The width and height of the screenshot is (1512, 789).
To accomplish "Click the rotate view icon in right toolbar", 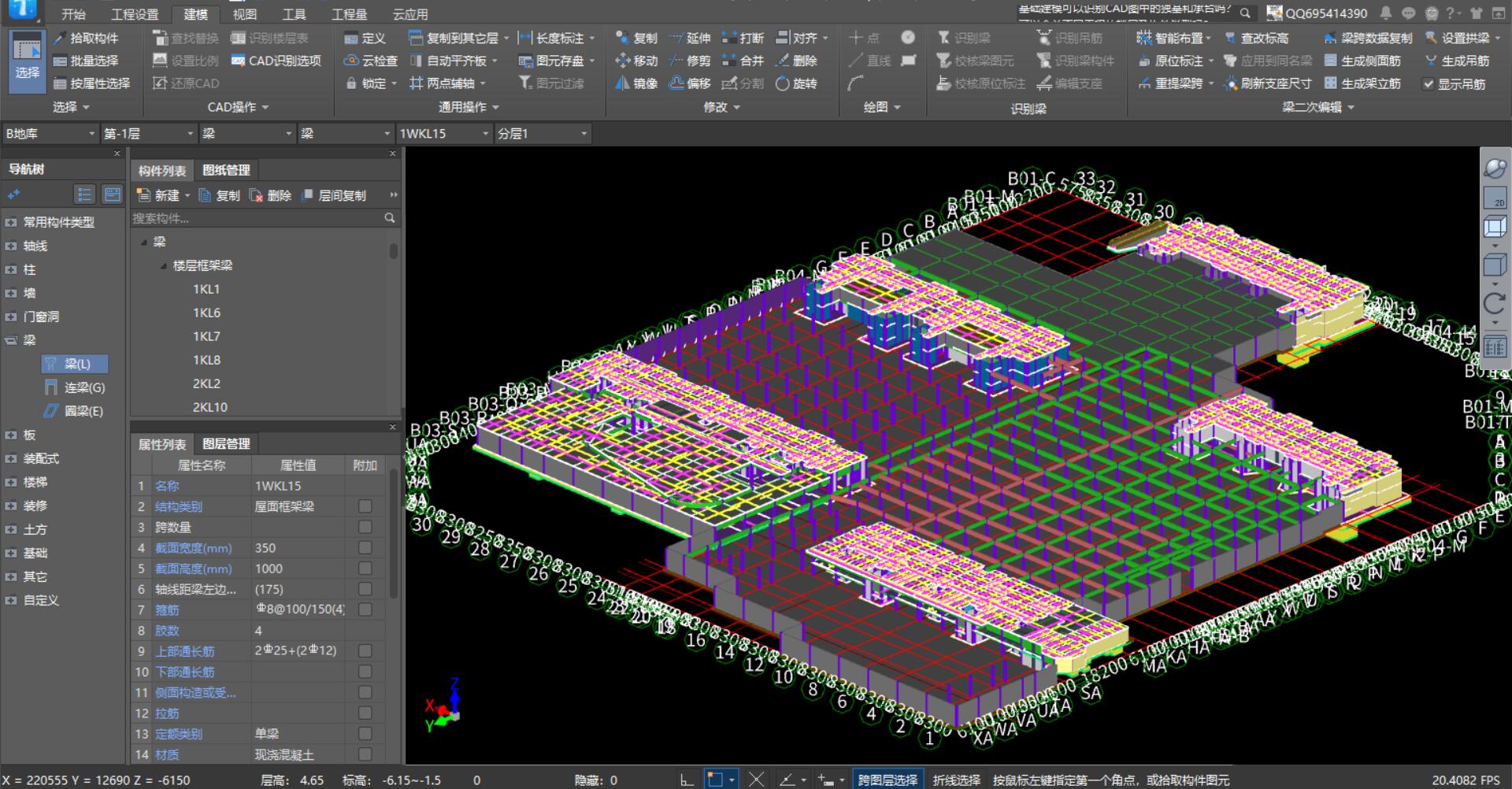I will click(x=1495, y=304).
